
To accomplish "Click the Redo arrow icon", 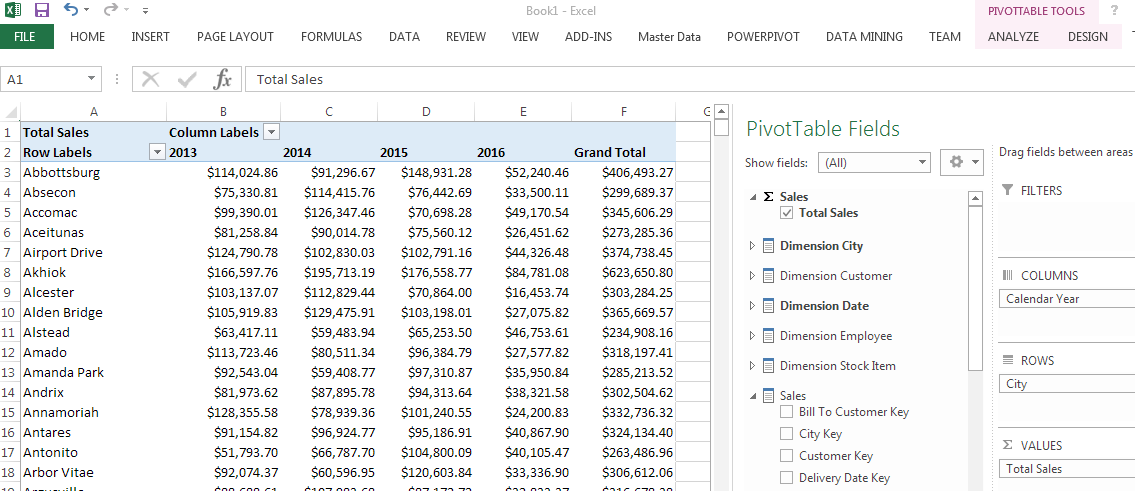I will click(x=110, y=10).
